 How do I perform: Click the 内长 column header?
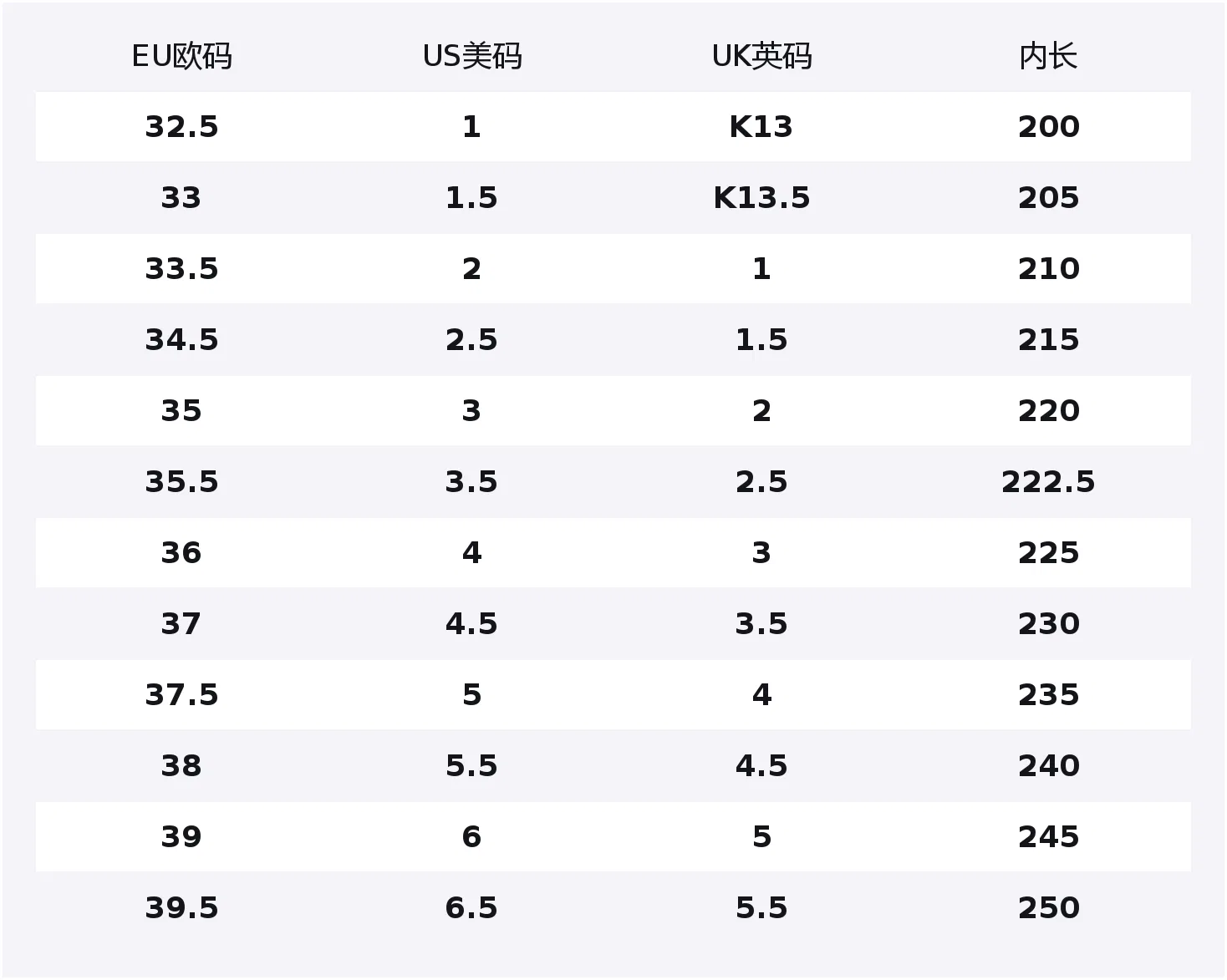click(x=1048, y=57)
